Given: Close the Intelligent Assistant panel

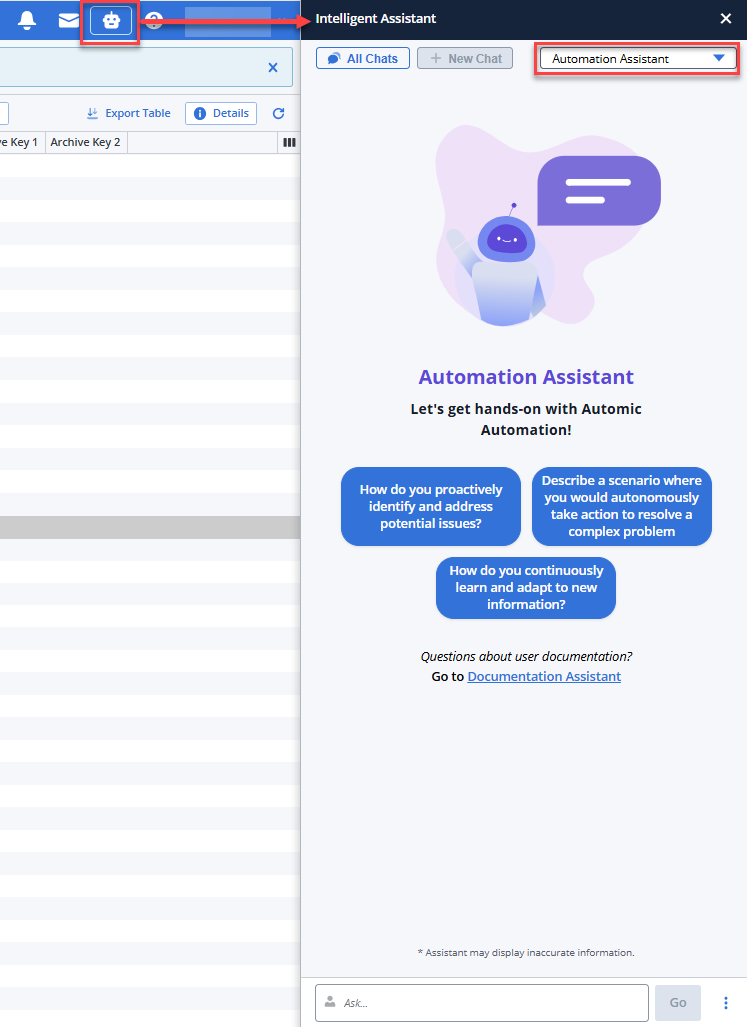Looking at the screenshot, I should (x=726, y=18).
